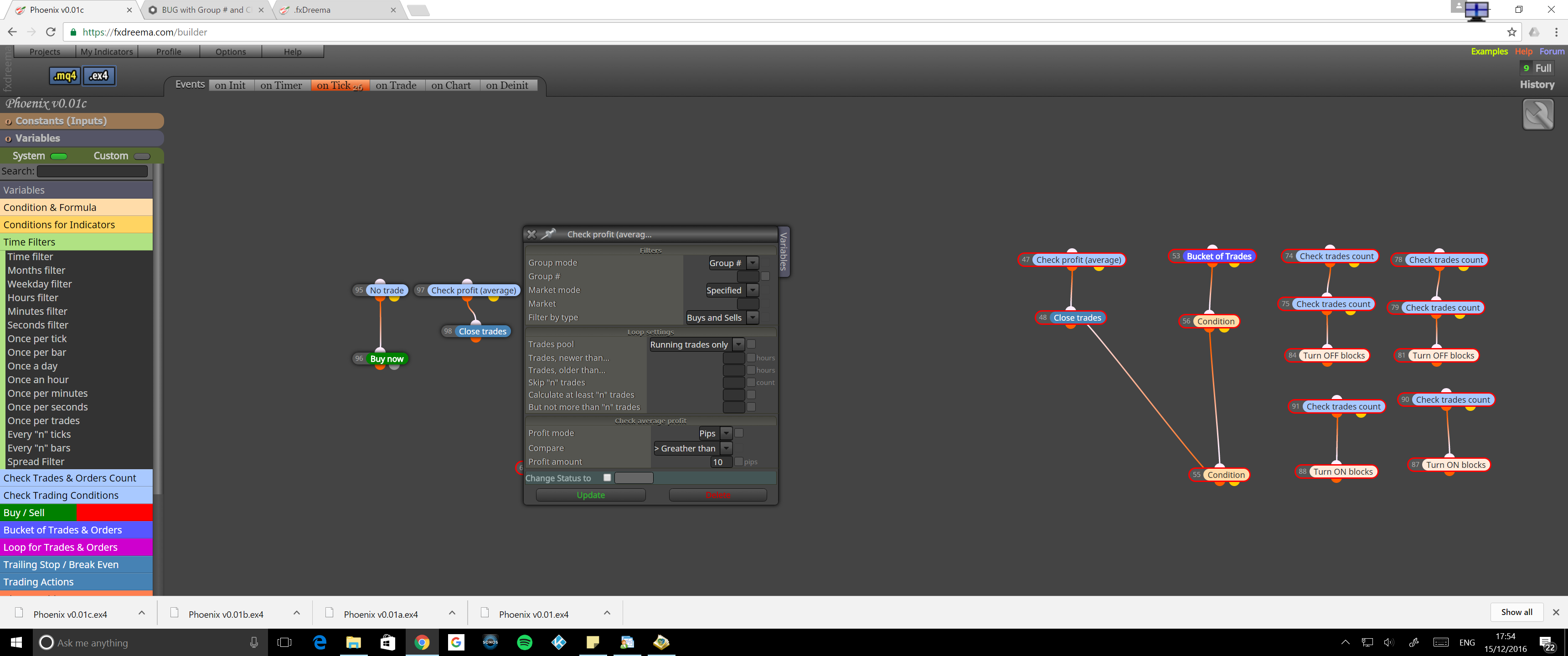Image resolution: width=1568 pixels, height=656 pixels.
Task: Open the Market mode dropdown
Action: (753, 290)
